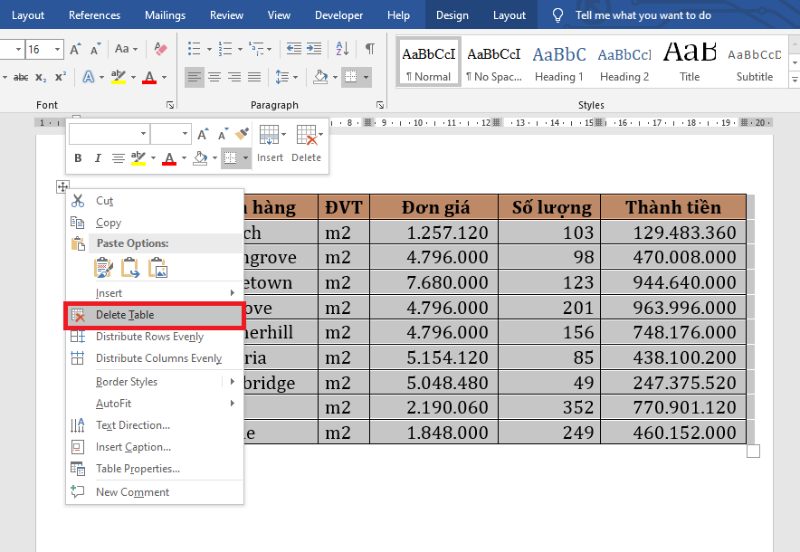Toggle strikethrough formatting in ribbon

pyautogui.click(x=21, y=78)
